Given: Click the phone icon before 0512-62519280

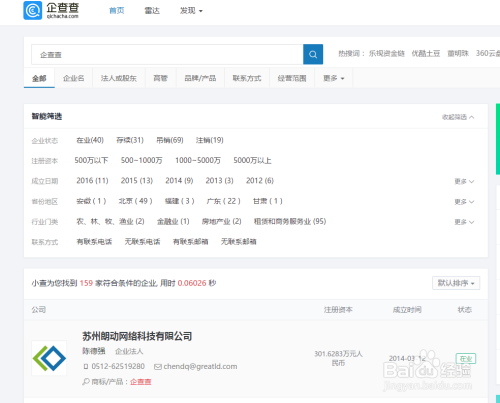Looking at the screenshot, I should pyautogui.click(x=86, y=367).
